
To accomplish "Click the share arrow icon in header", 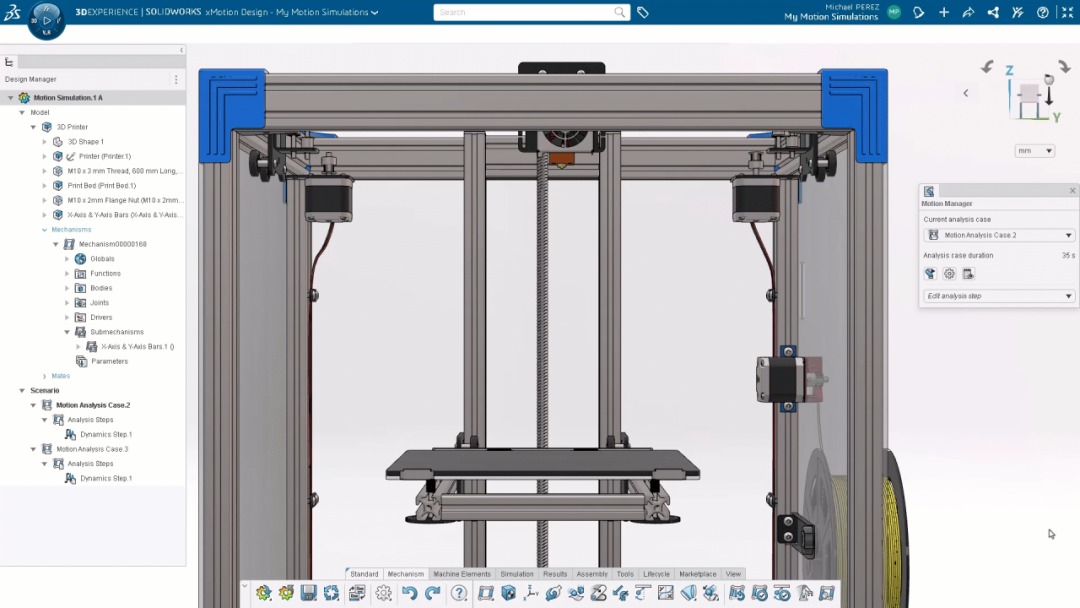I will pyautogui.click(x=967, y=12).
